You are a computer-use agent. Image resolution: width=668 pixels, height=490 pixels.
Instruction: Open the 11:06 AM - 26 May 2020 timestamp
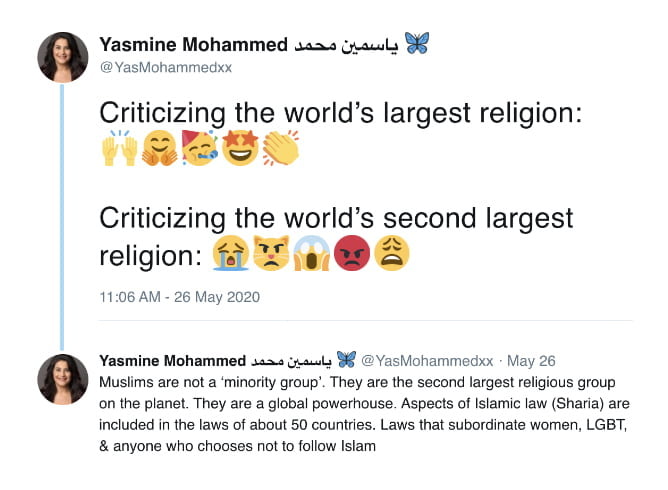coord(180,297)
